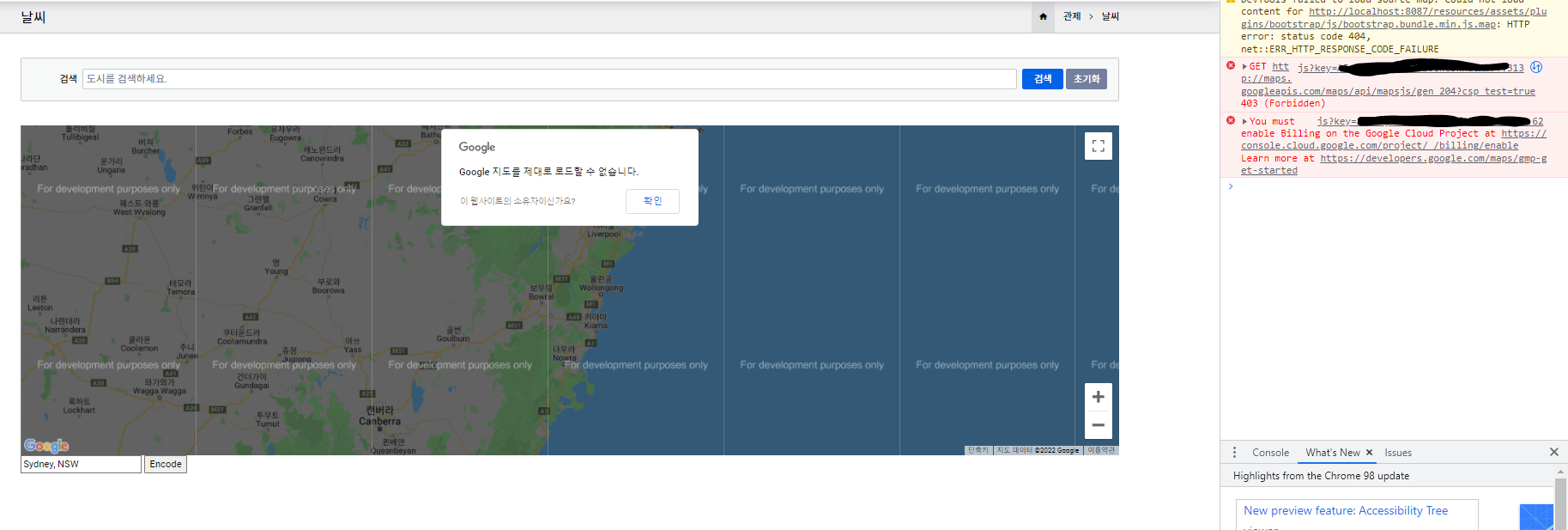The width and height of the screenshot is (1568, 530).
Task: Click the Young label on the map
Action: [275, 267]
